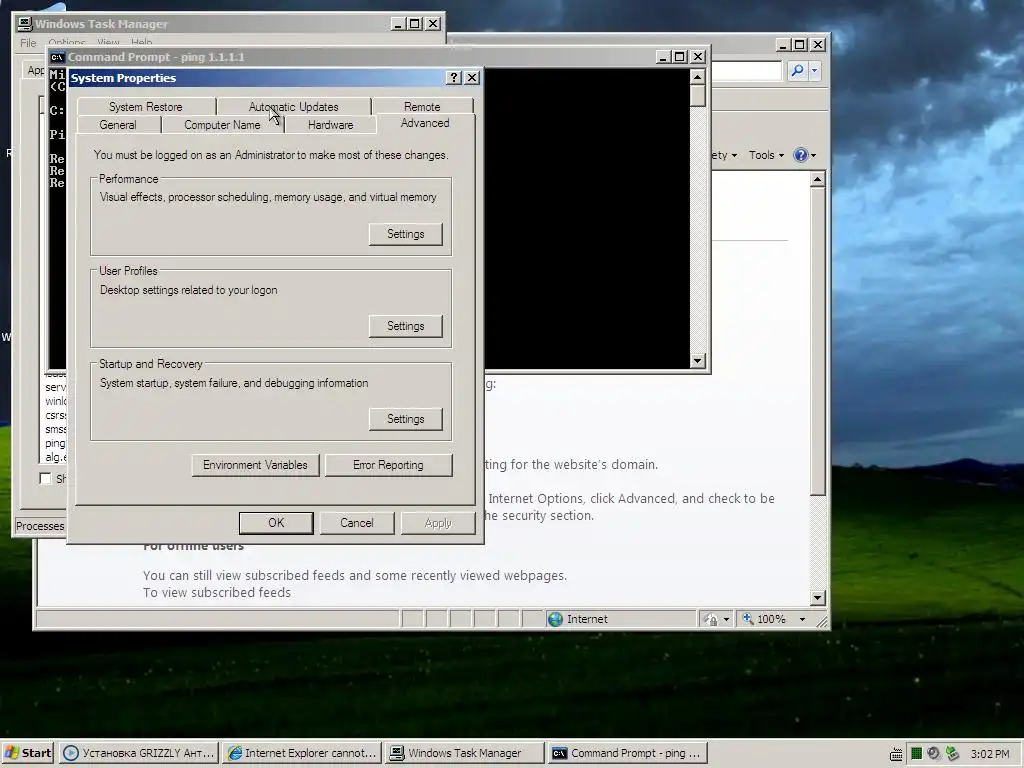Click the green CPU usage tray icon

point(916,754)
